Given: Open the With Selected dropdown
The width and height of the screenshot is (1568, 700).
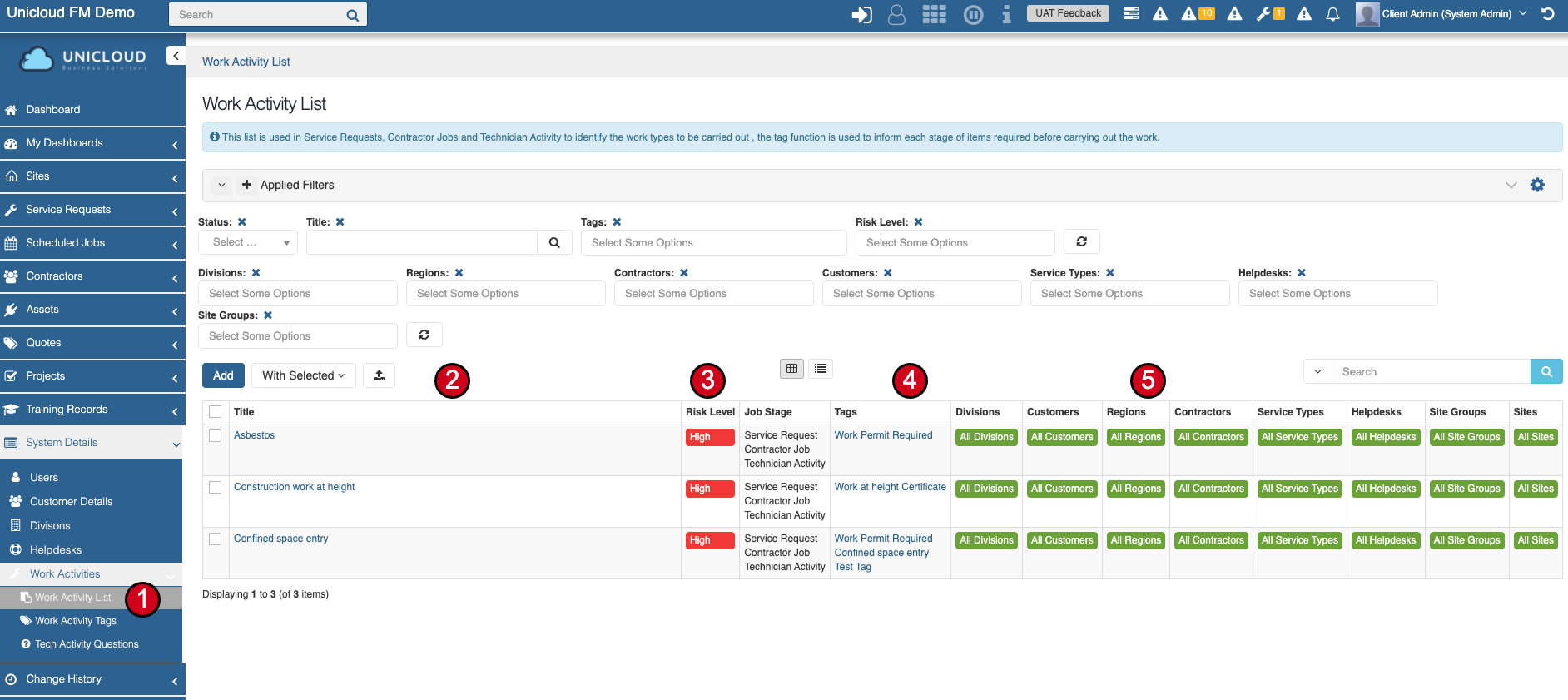Looking at the screenshot, I should pos(304,375).
